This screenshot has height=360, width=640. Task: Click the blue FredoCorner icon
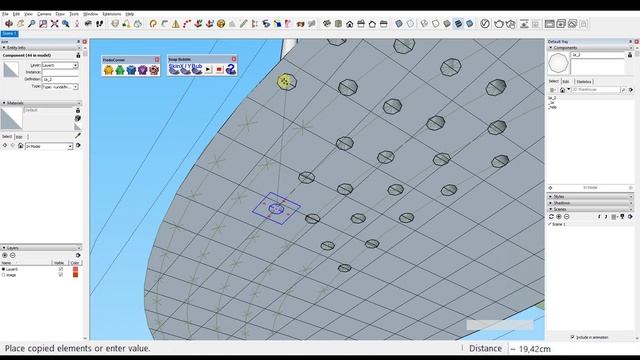tap(131, 70)
